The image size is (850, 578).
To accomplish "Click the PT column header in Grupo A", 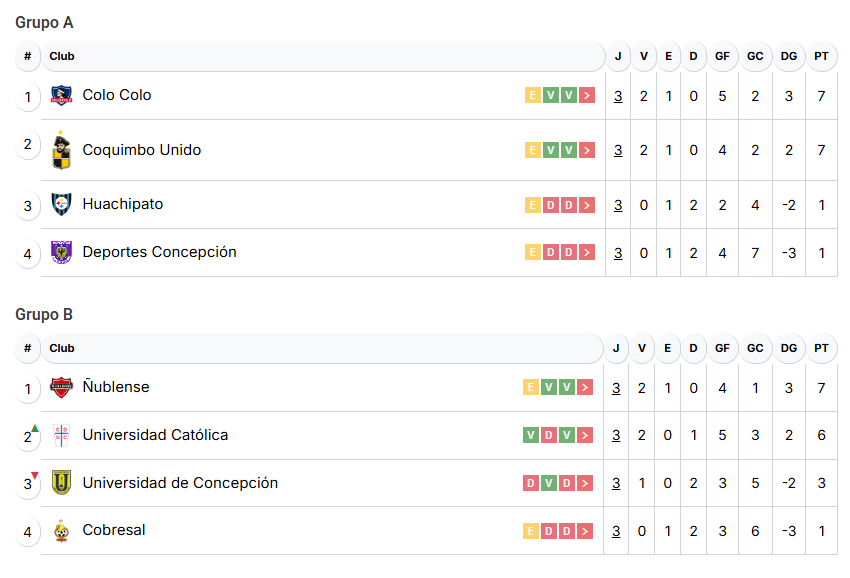I will point(821,56).
